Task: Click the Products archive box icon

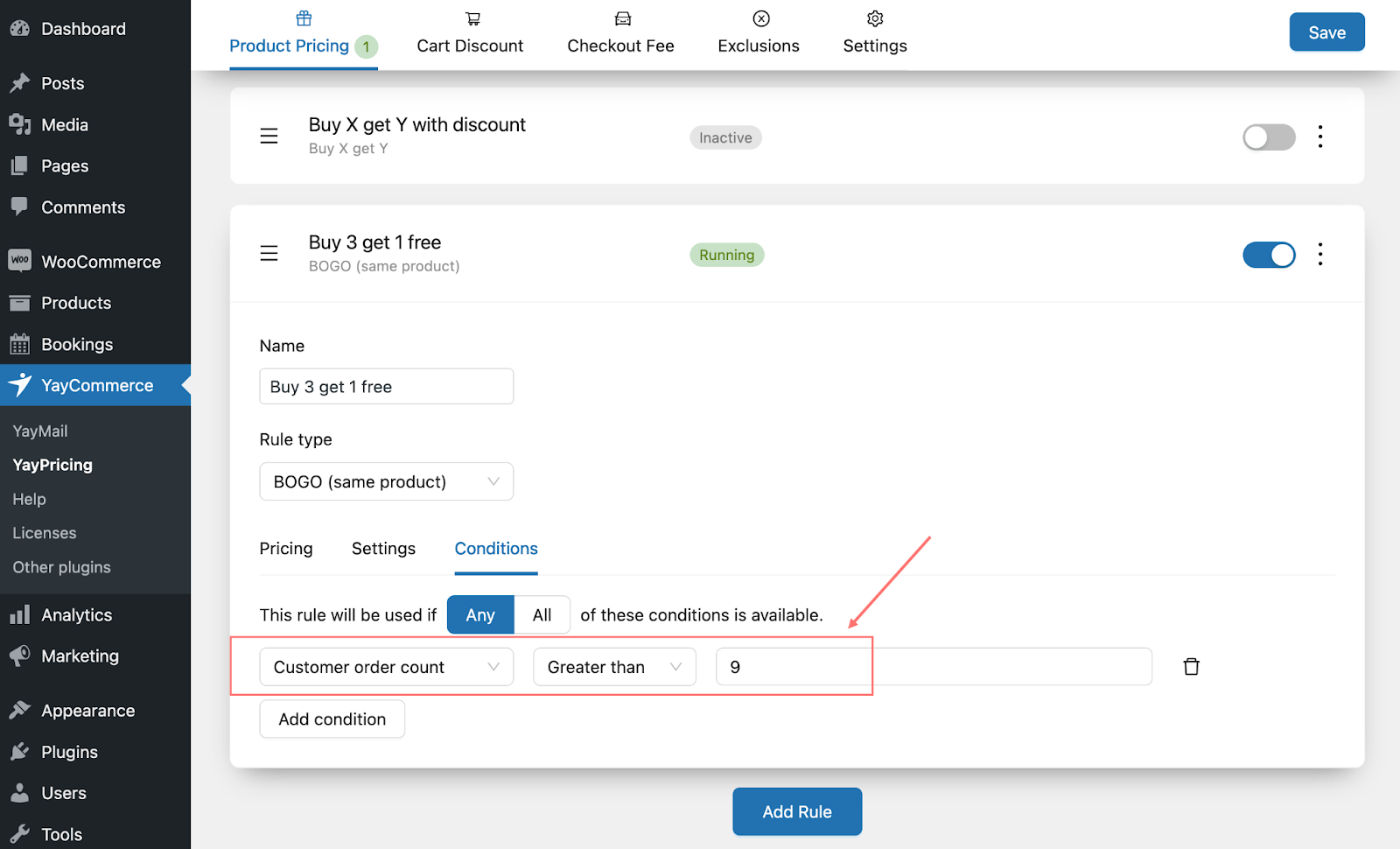Action: coord(19,303)
